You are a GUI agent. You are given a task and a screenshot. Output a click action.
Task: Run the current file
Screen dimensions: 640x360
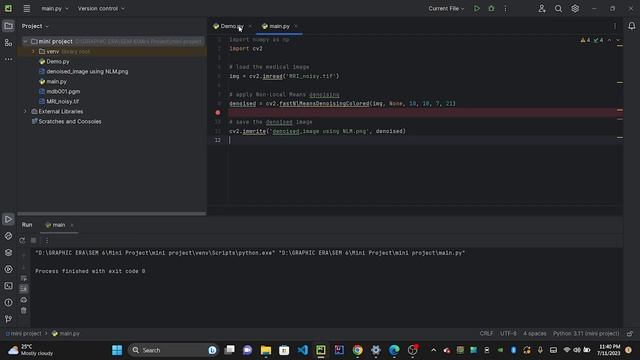click(476, 8)
